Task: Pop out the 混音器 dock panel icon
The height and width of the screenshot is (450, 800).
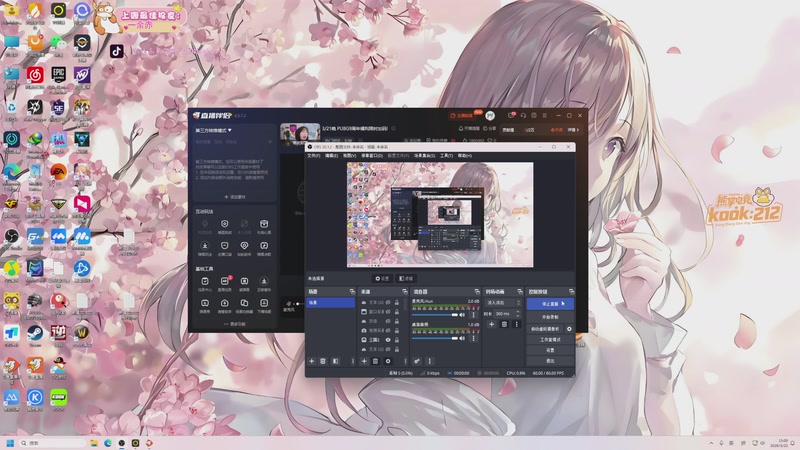Action: pyautogui.click(x=477, y=291)
